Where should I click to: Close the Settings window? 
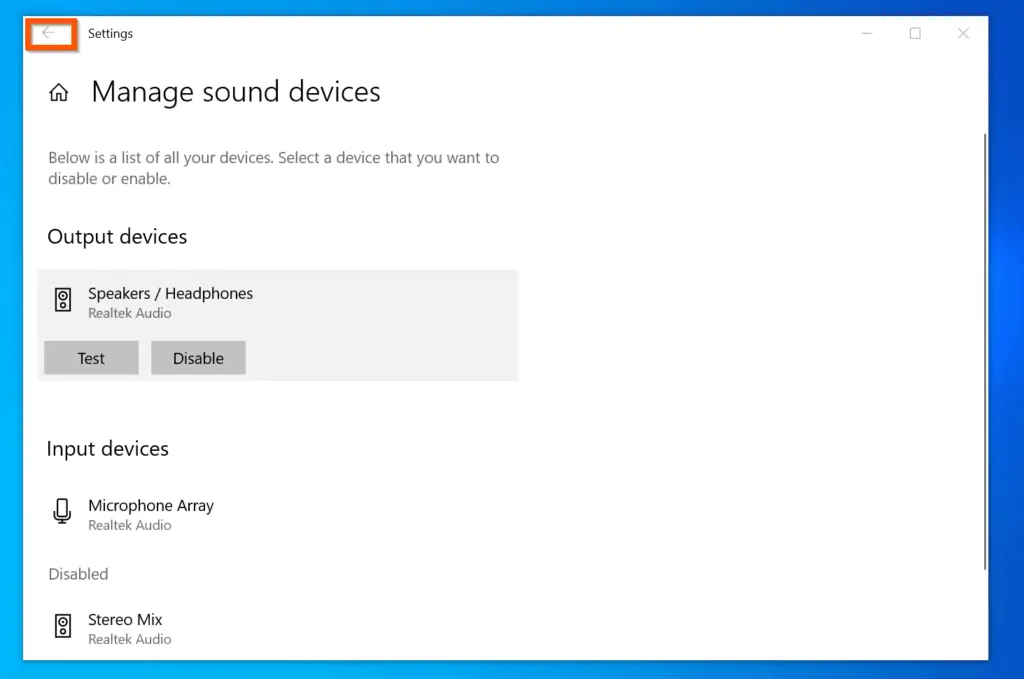(x=963, y=34)
